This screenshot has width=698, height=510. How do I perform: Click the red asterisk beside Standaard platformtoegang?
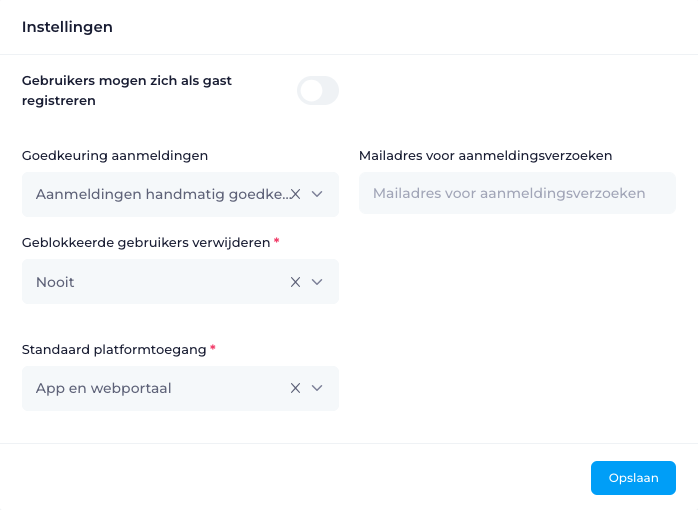click(x=213, y=348)
